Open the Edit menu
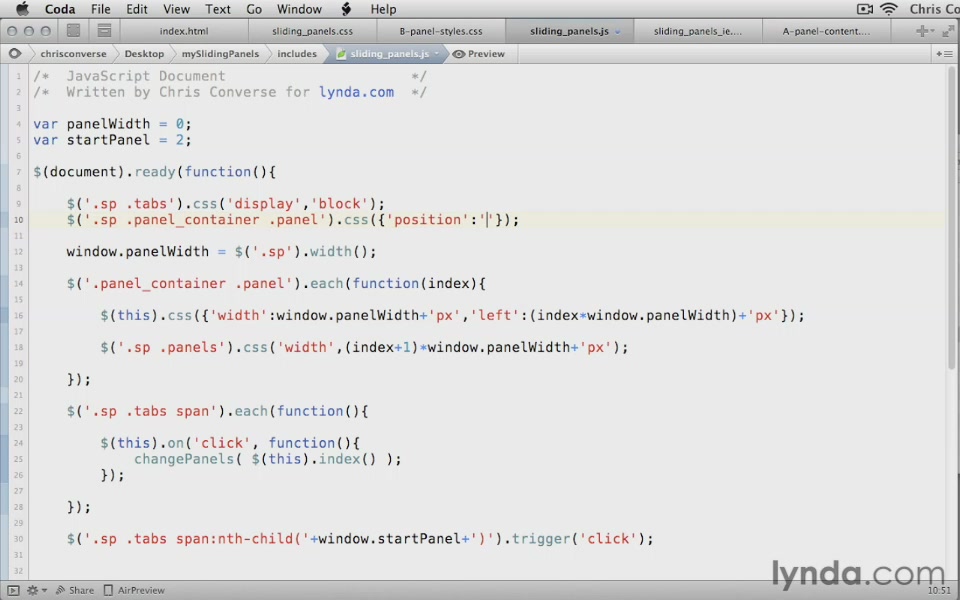Viewport: 960px width, 600px height. tap(137, 9)
